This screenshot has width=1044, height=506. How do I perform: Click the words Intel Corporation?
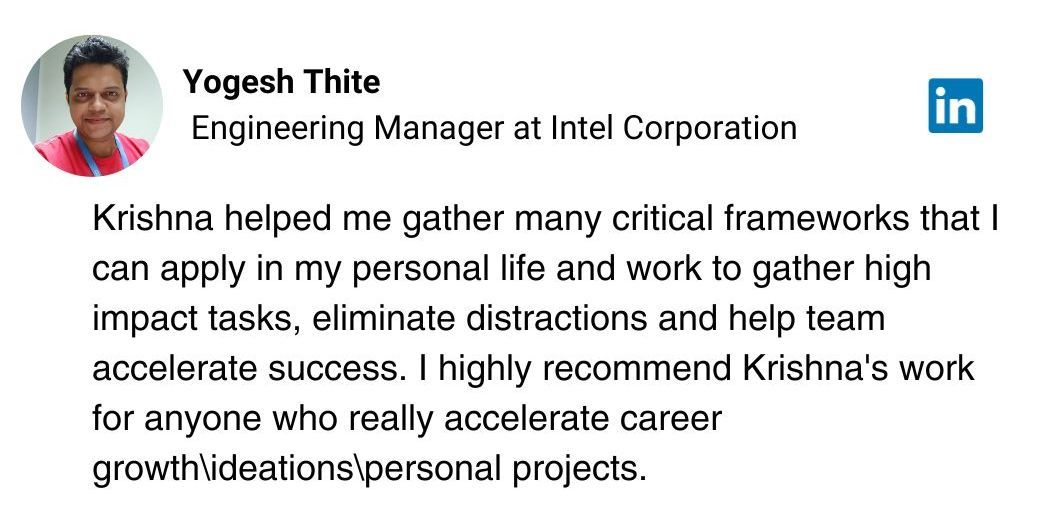tap(673, 128)
